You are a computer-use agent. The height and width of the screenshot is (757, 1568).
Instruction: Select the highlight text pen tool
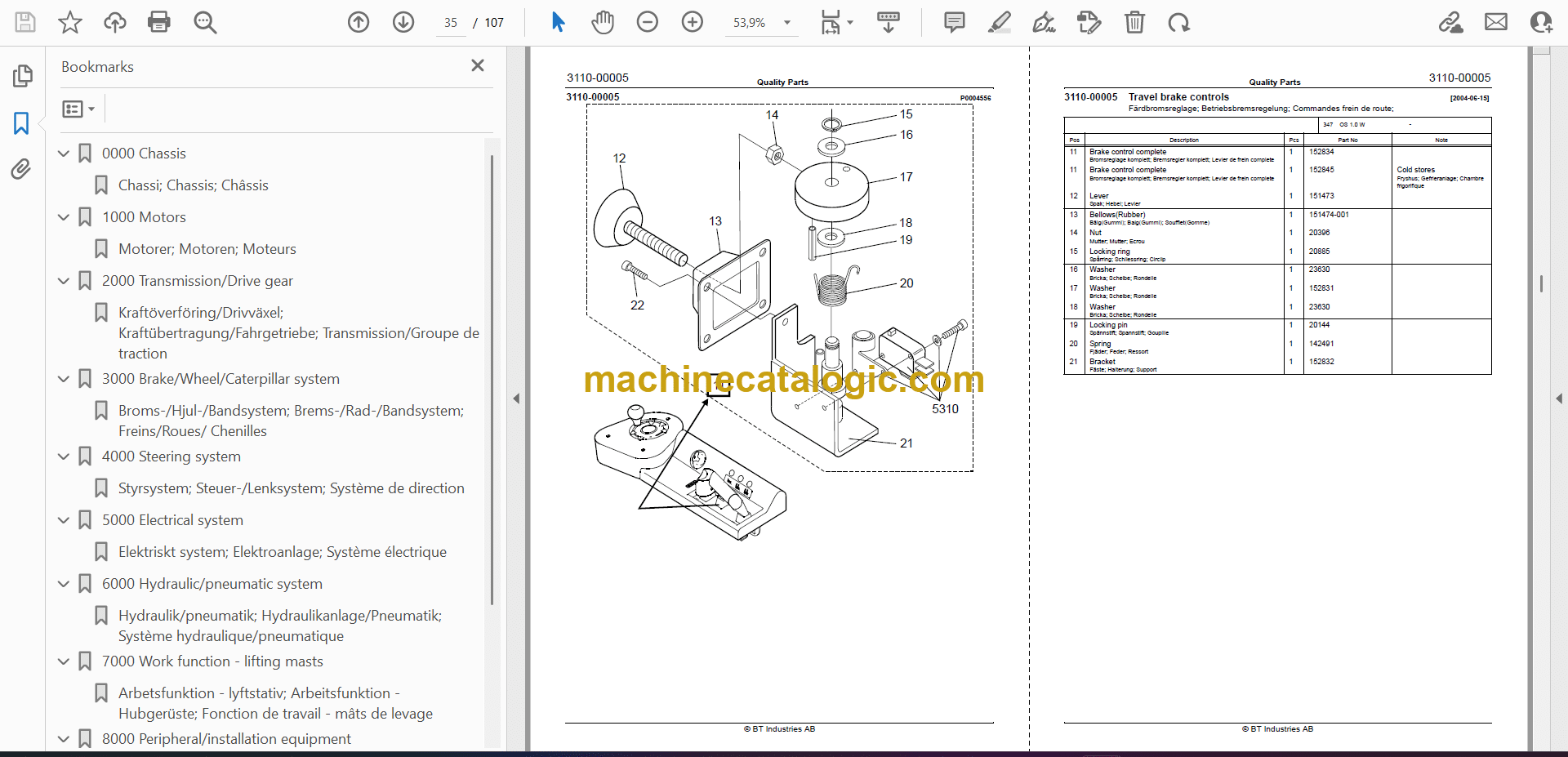(999, 22)
